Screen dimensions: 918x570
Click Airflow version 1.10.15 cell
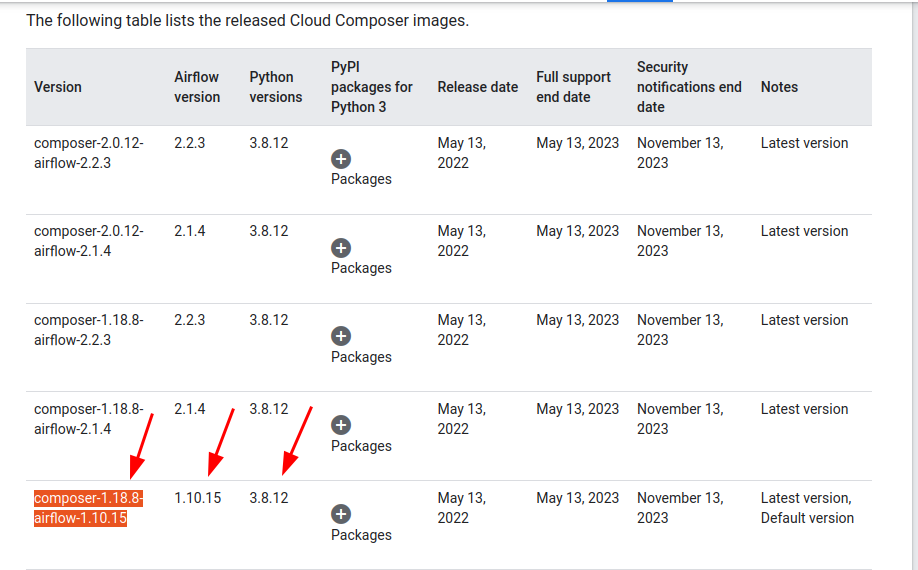coord(197,498)
